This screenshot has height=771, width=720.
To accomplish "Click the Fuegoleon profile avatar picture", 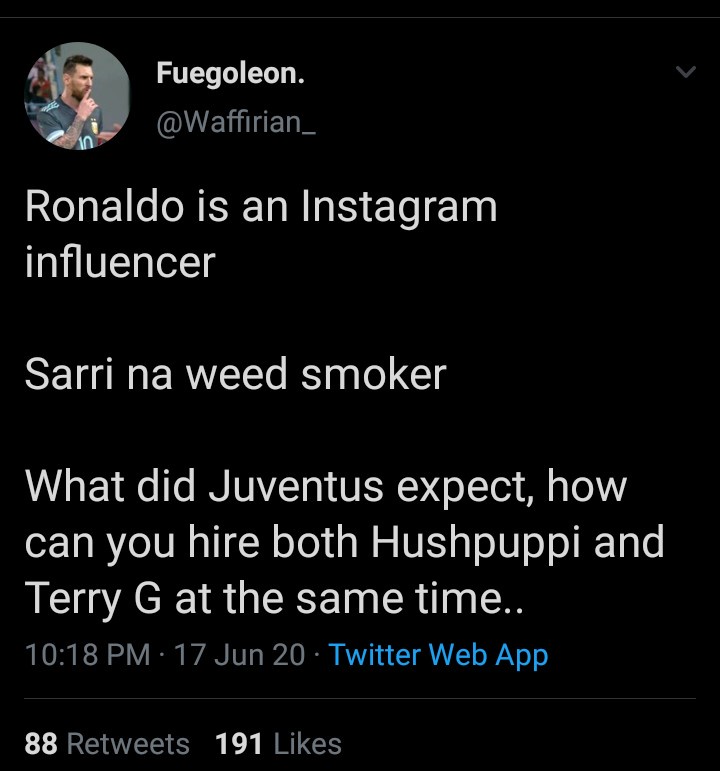I will coord(77,96).
